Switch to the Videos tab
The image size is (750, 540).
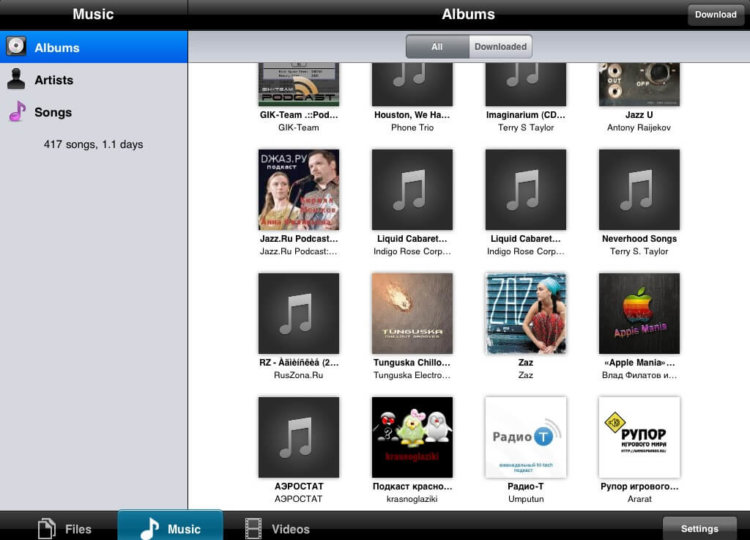point(277,529)
